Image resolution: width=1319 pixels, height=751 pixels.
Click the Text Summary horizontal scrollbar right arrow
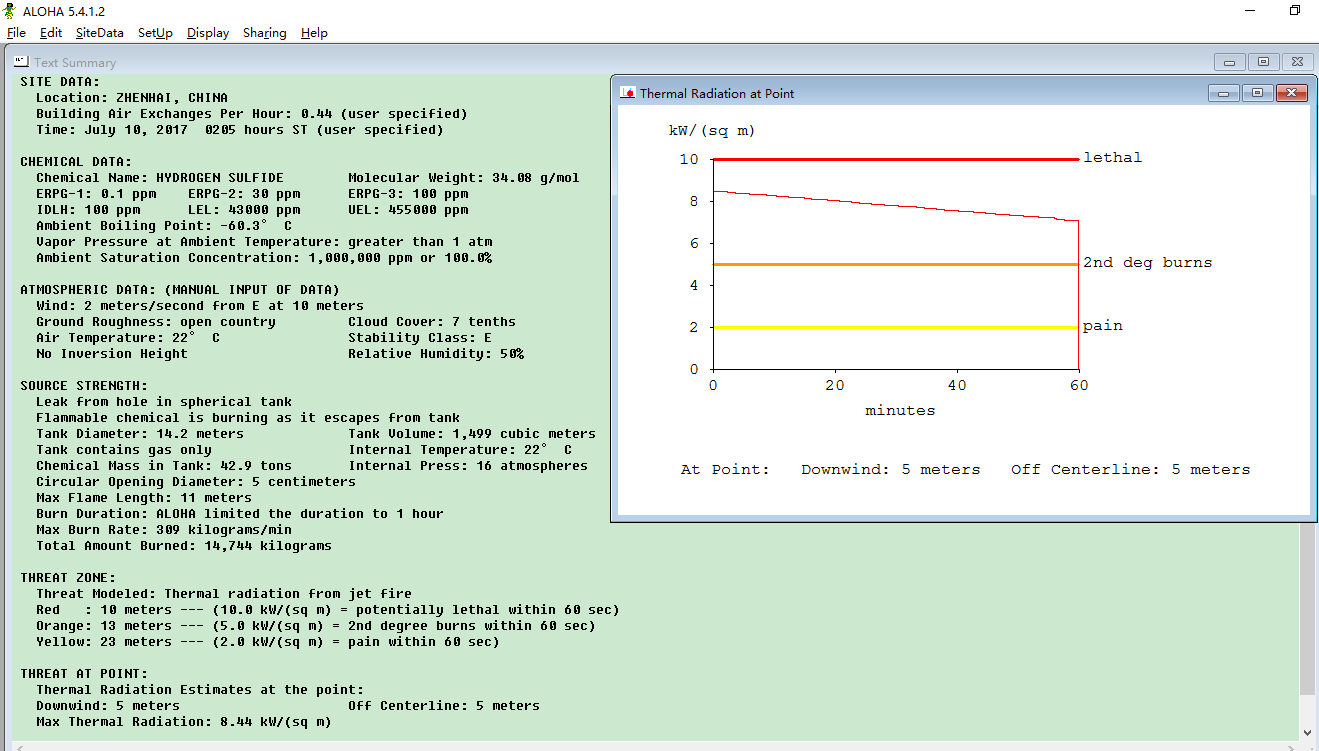pyautogui.click(x=1290, y=746)
